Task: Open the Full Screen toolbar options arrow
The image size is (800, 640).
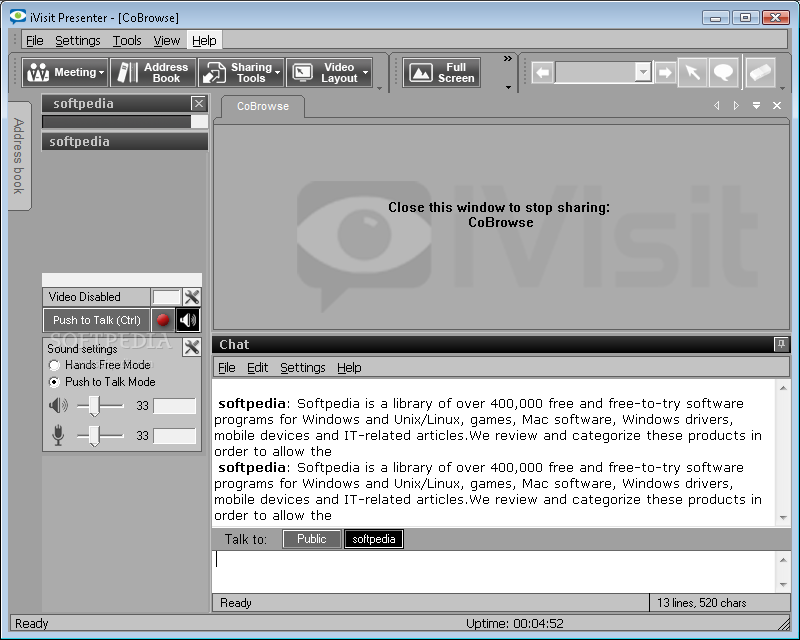Action: [x=508, y=87]
